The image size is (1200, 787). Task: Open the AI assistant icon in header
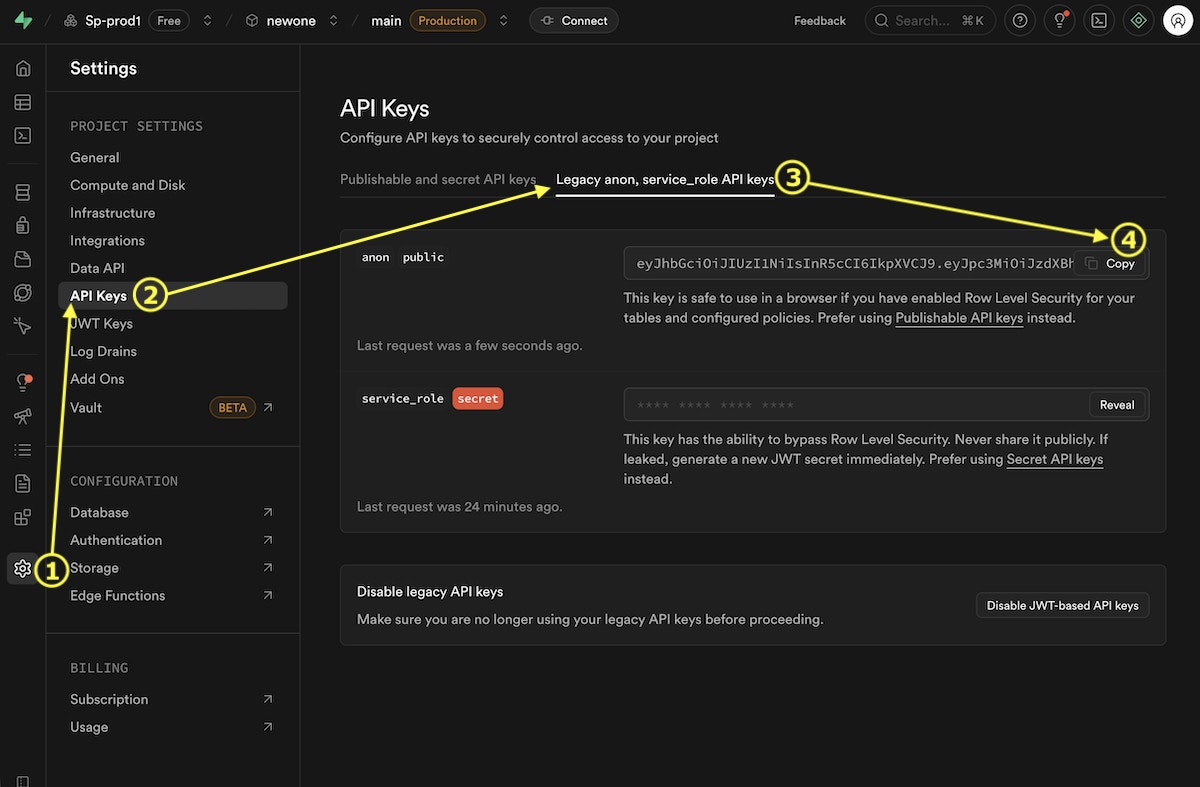click(1138, 20)
